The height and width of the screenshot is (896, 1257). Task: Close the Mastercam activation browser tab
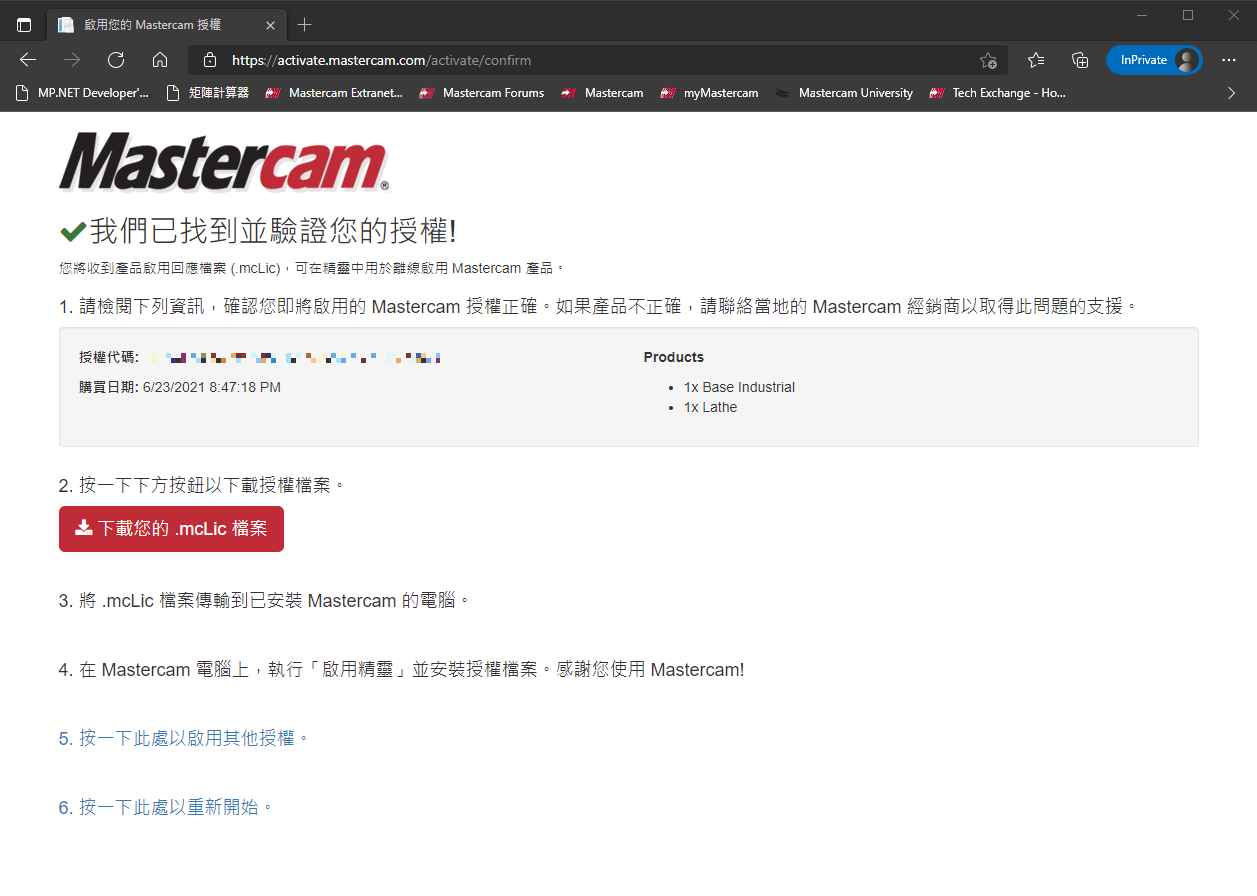click(270, 25)
